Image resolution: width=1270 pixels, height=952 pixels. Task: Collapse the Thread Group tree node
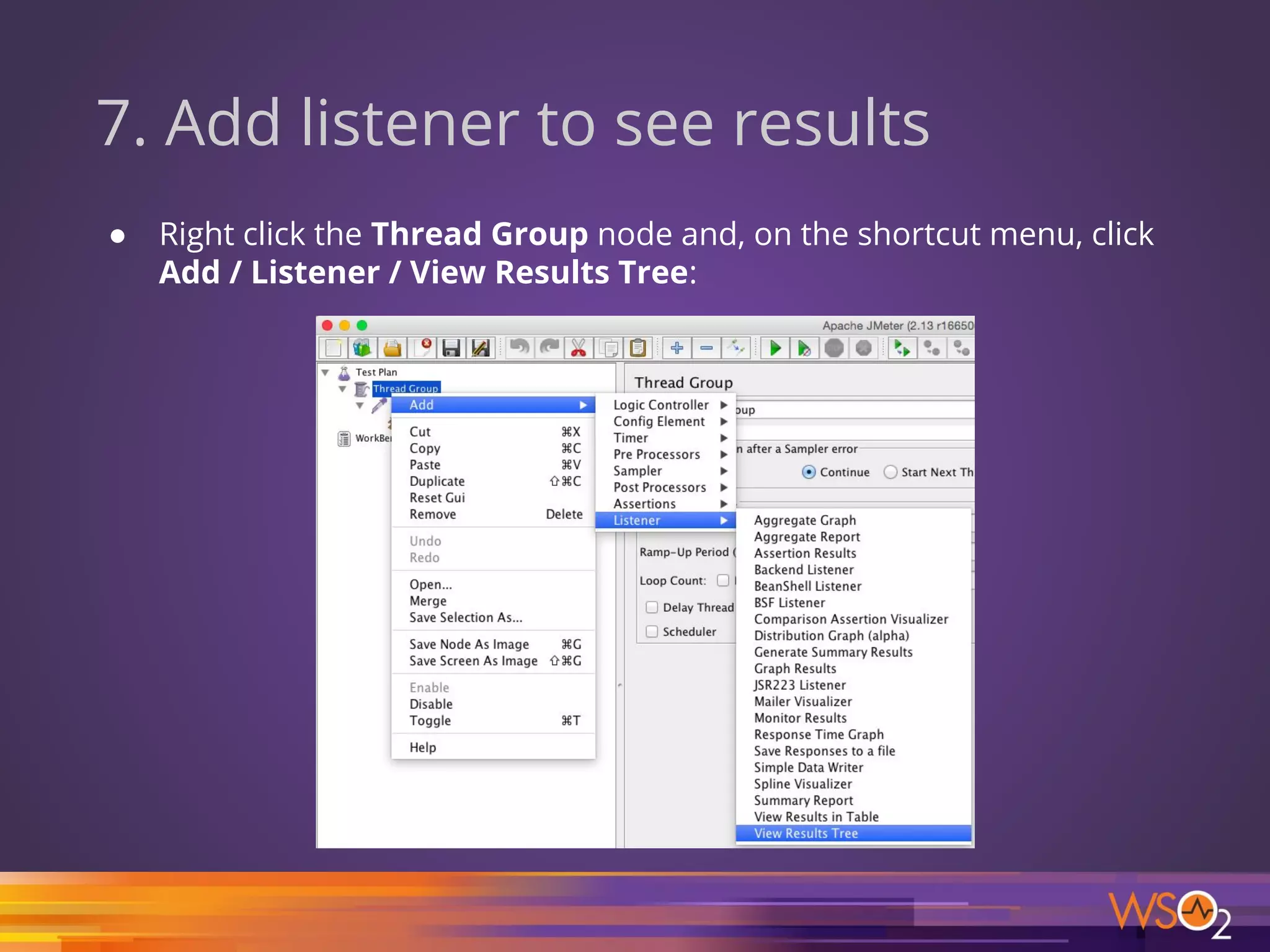pos(342,389)
